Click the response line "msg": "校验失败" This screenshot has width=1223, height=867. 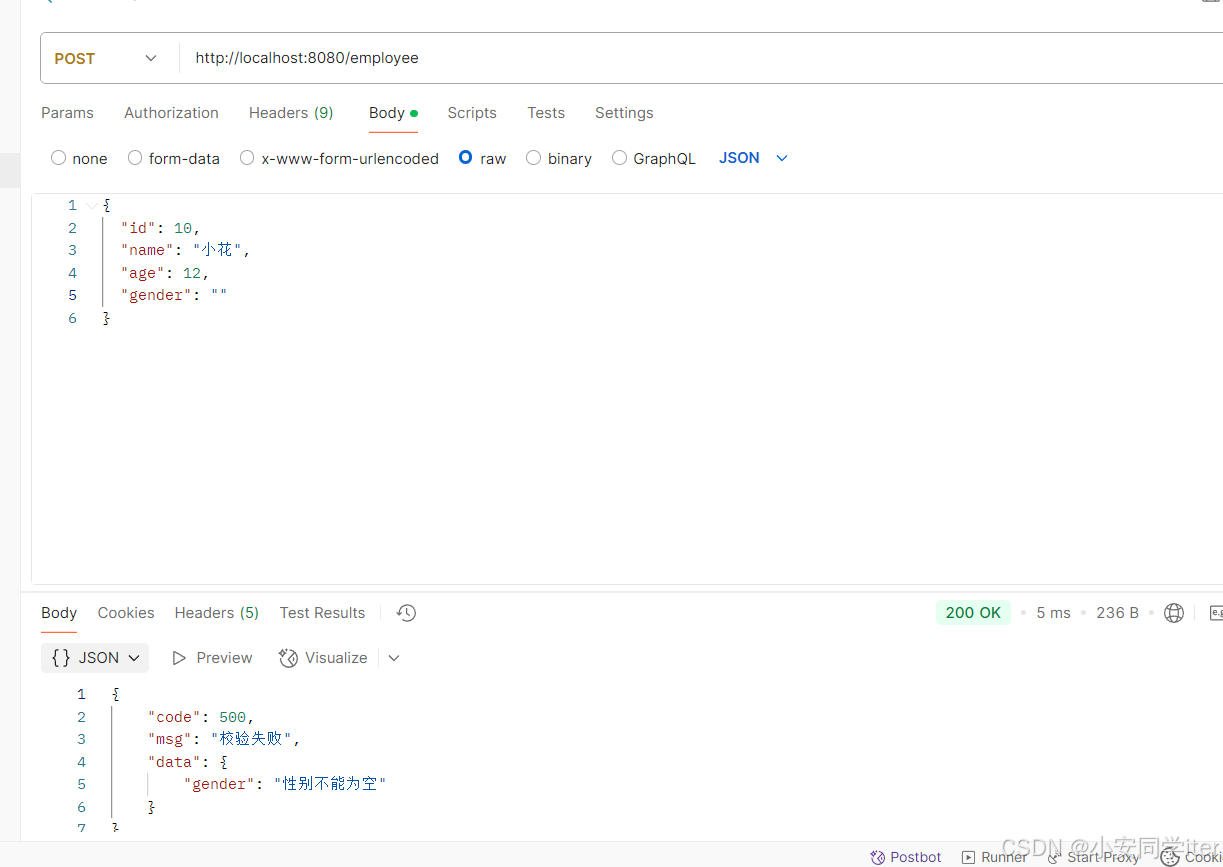[224, 739]
